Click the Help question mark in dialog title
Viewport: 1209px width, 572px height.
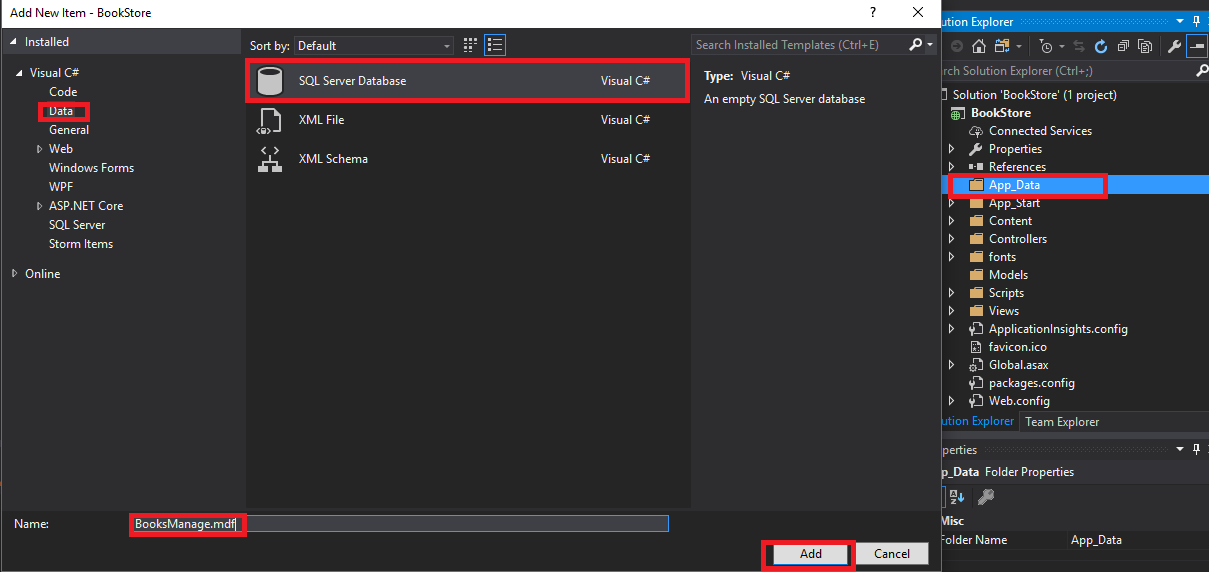coord(873,12)
